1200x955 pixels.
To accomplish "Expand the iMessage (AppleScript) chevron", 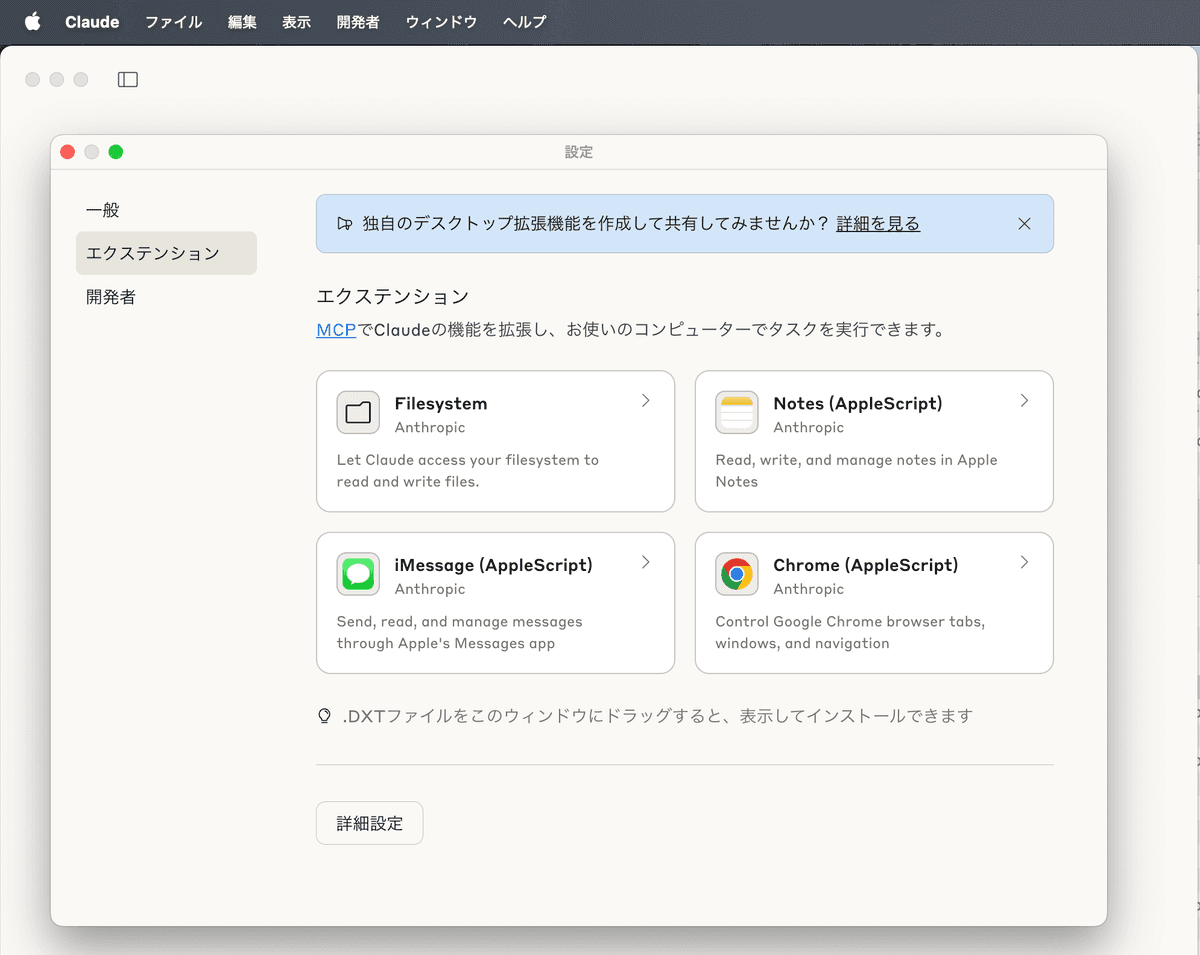I will 646,562.
